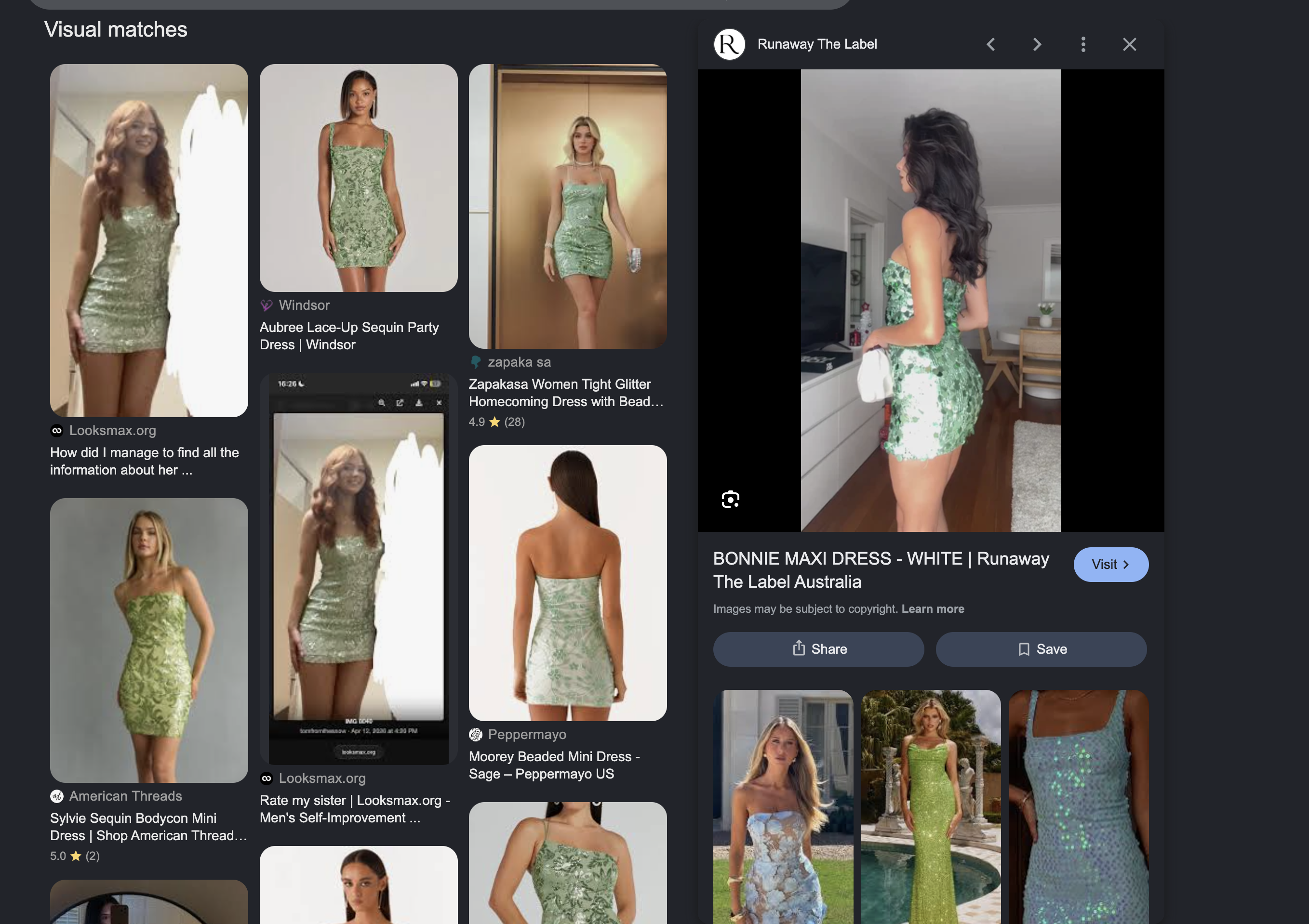Share the Bonnie Maxi Dress image

pyautogui.click(x=818, y=649)
